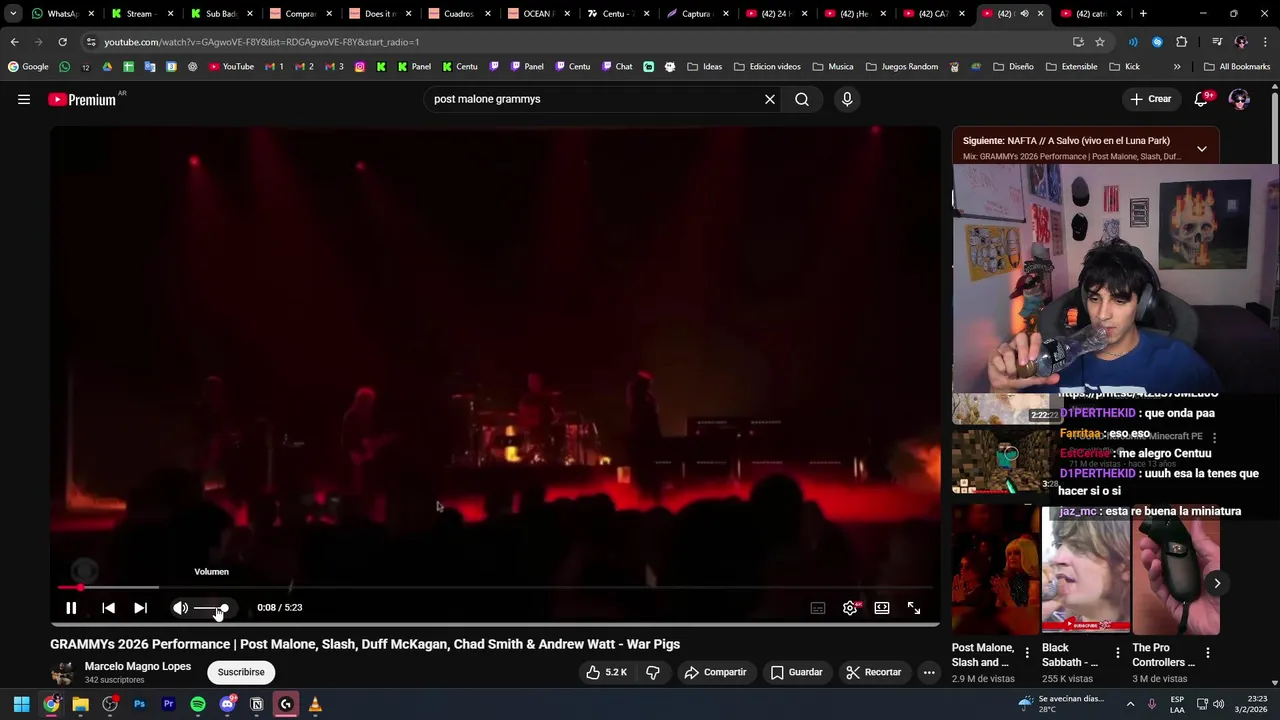
Task: Open the Crear button
Action: [x=1150, y=99]
